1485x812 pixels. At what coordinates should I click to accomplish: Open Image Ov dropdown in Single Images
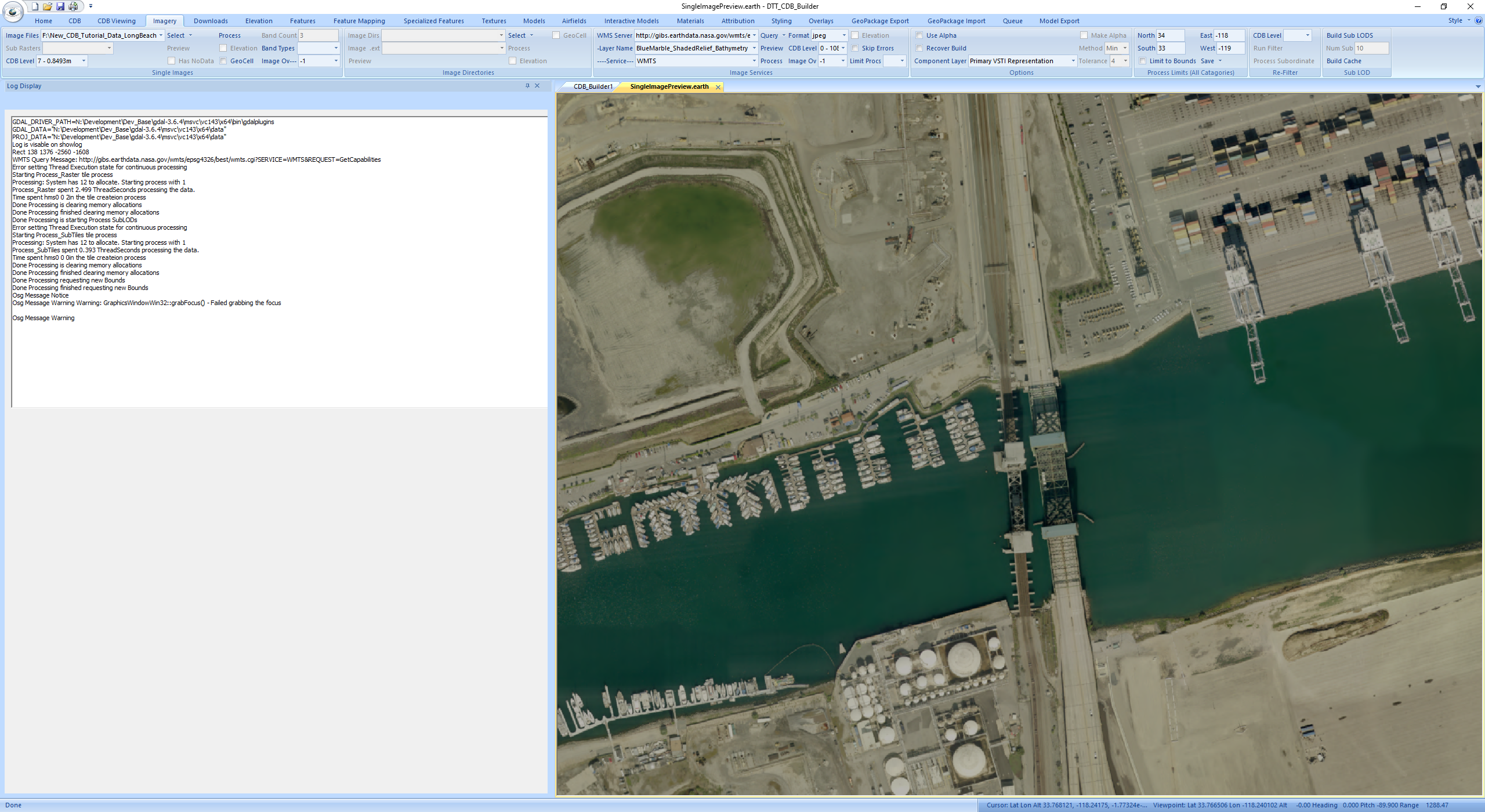tap(335, 61)
